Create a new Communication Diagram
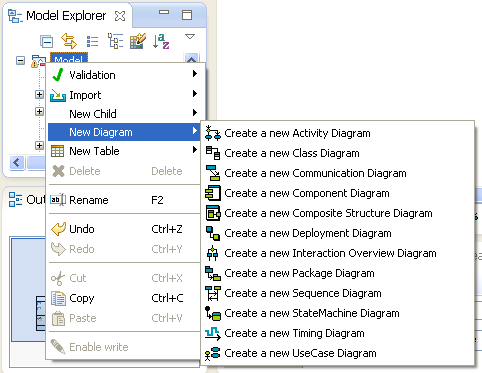482x373 pixels. coord(337,173)
